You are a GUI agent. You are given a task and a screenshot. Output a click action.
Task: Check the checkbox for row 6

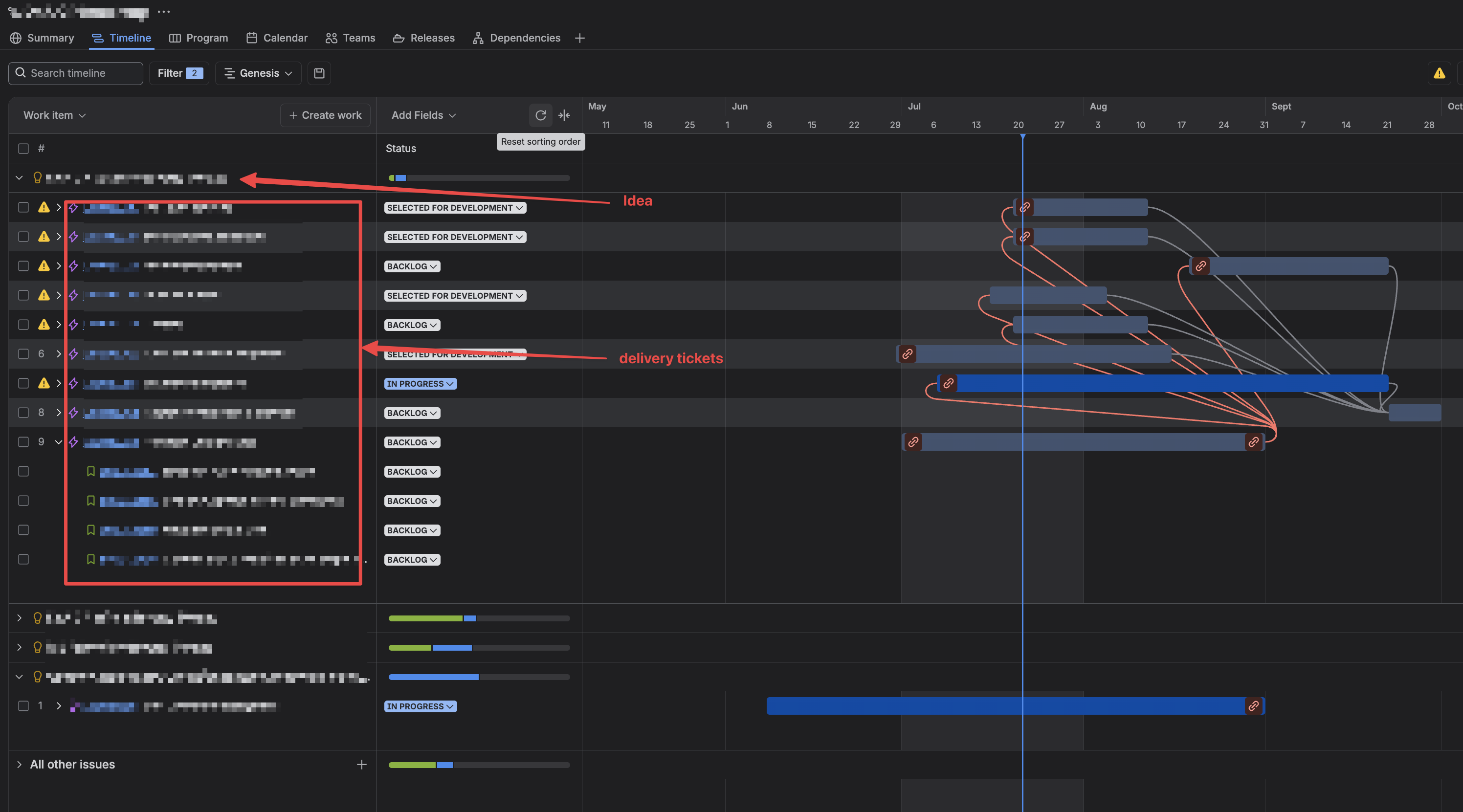tap(23, 354)
